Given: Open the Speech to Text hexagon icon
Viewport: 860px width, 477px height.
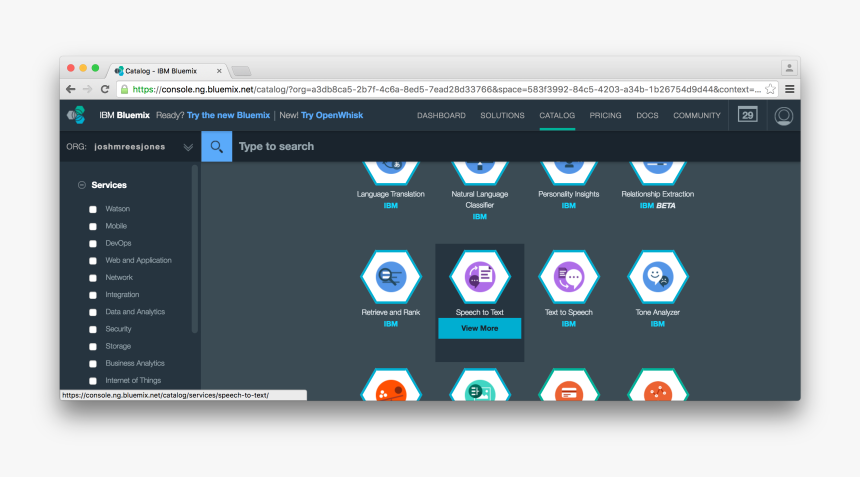Looking at the screenshot, I should (480, 277).
